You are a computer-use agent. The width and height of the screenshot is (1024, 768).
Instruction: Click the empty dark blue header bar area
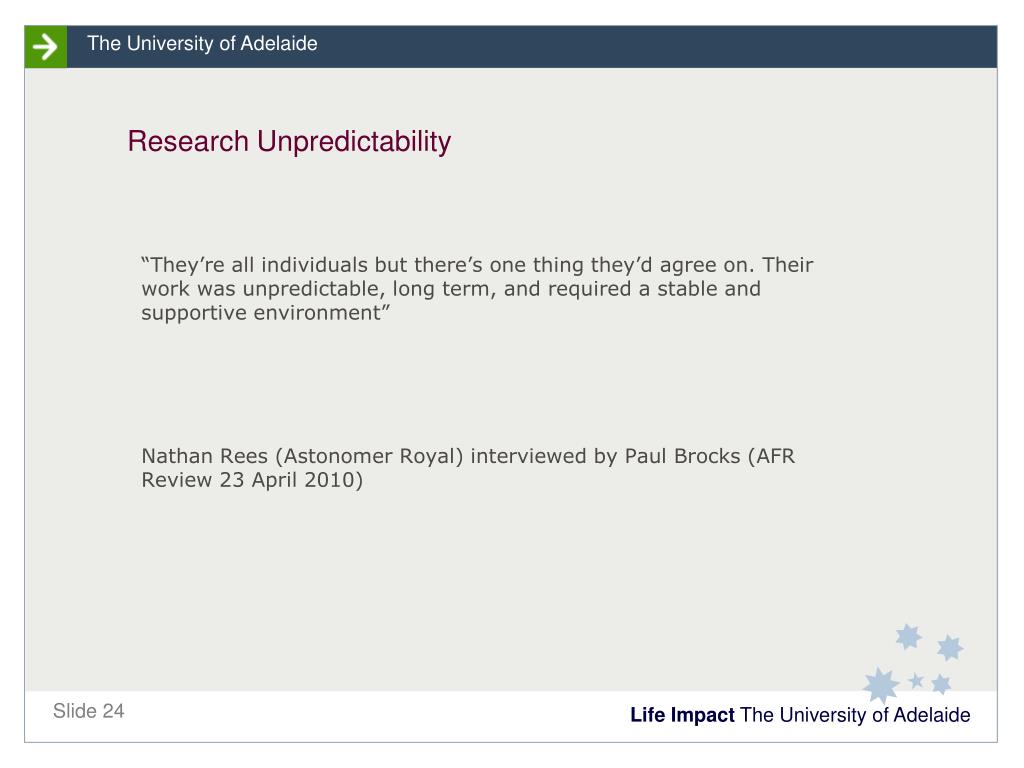point(653,46)
